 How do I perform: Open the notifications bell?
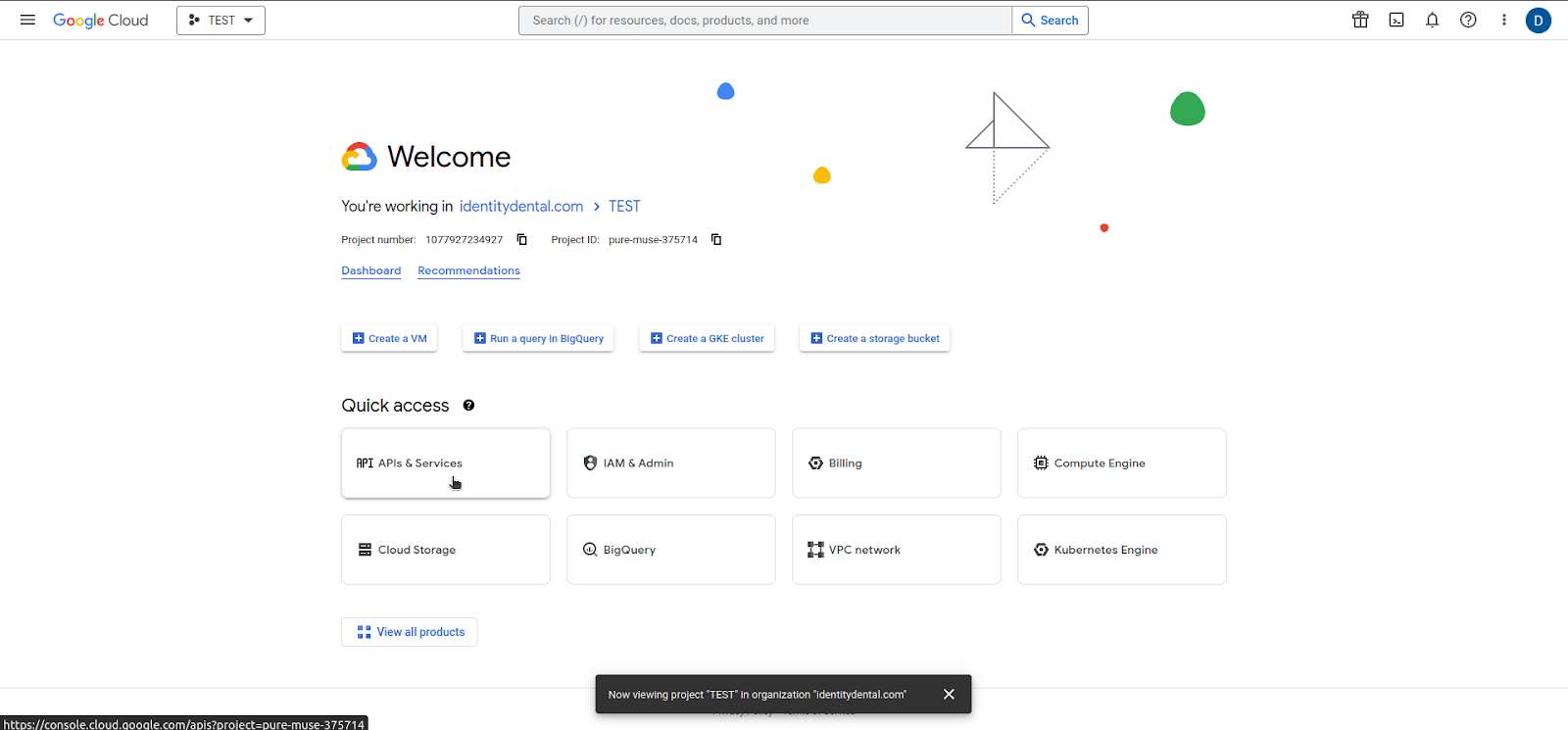coord(1432,20)
